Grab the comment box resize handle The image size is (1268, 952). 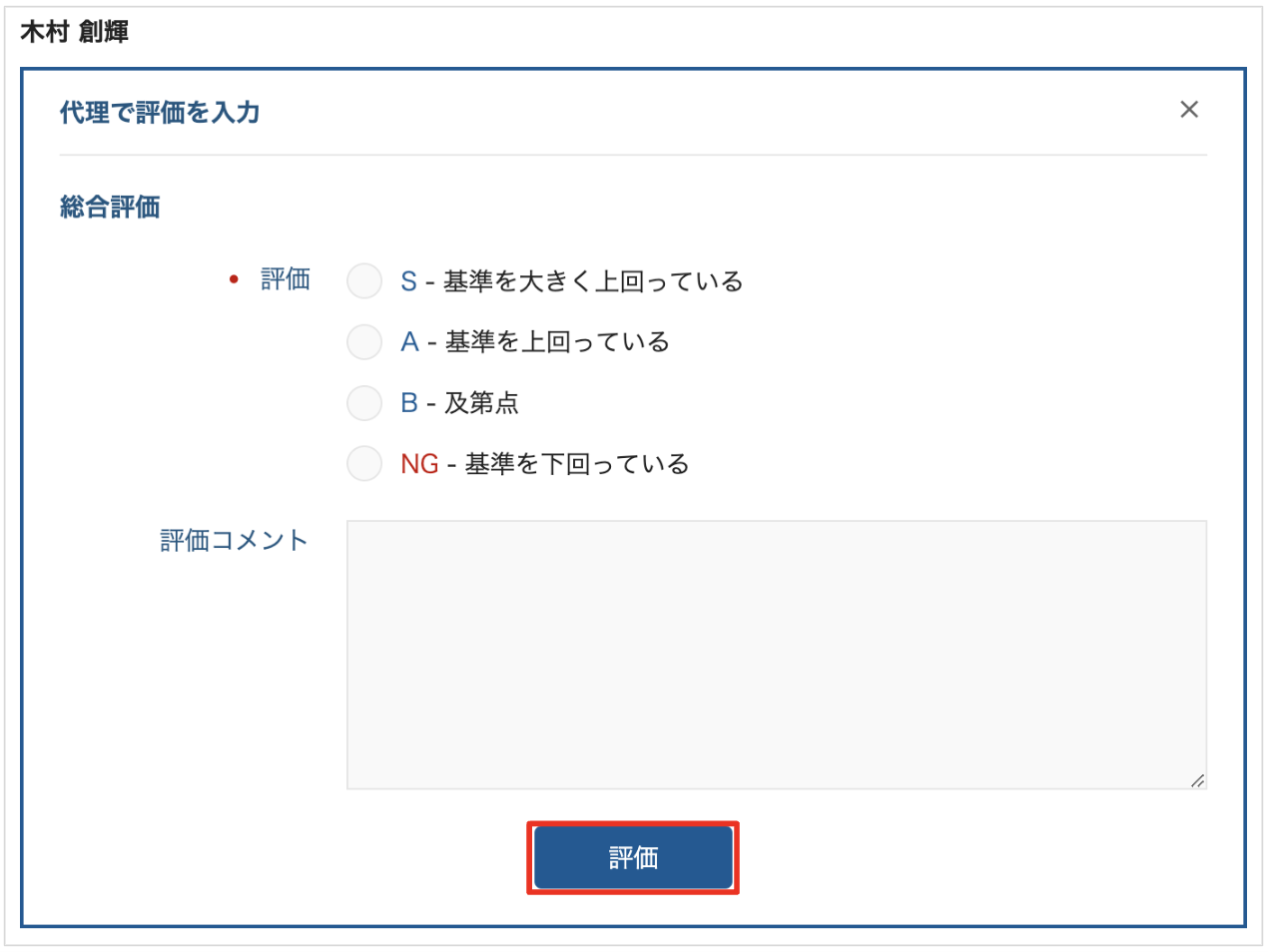click(x=1197, y=780)
